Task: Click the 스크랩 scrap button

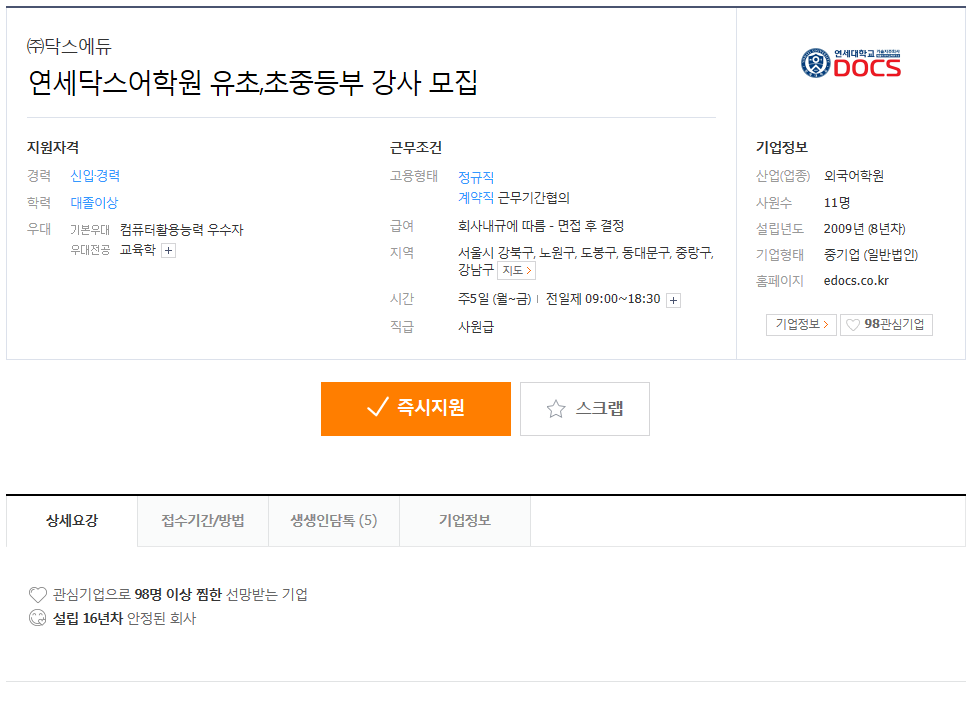Action: tap(585, 409)
